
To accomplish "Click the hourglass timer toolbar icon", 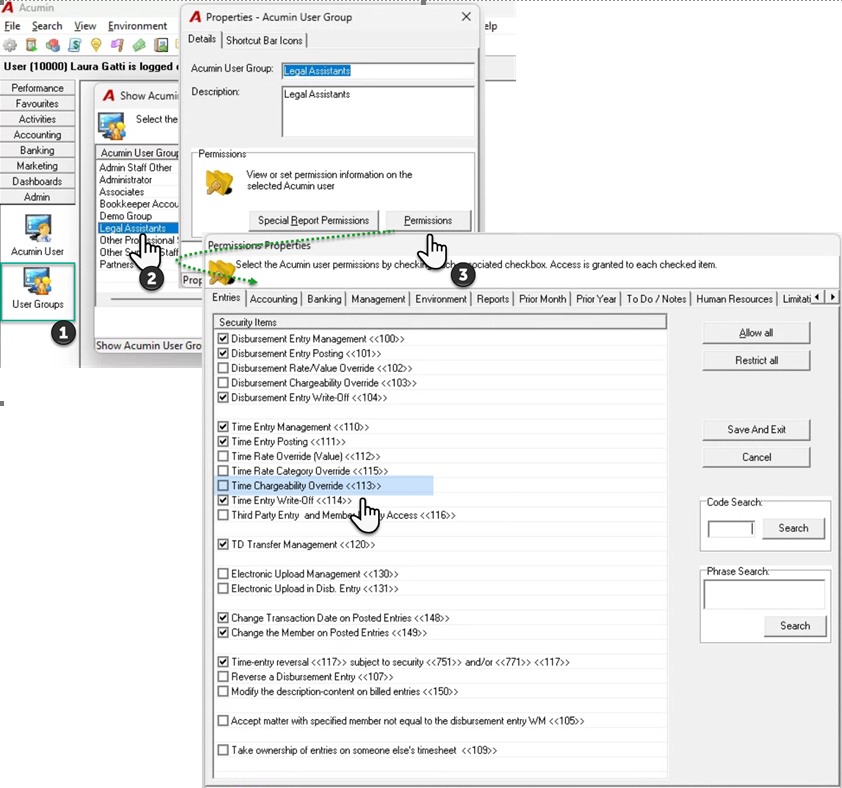I will pyautogui.click(x=32, y=45).
